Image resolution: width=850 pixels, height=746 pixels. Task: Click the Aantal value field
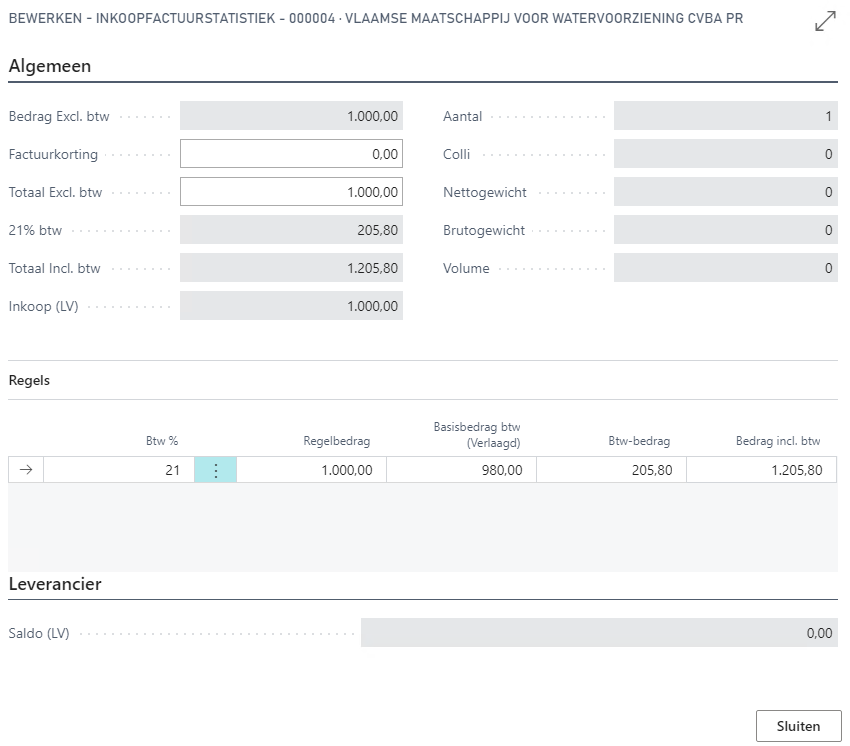pos(725,116)
